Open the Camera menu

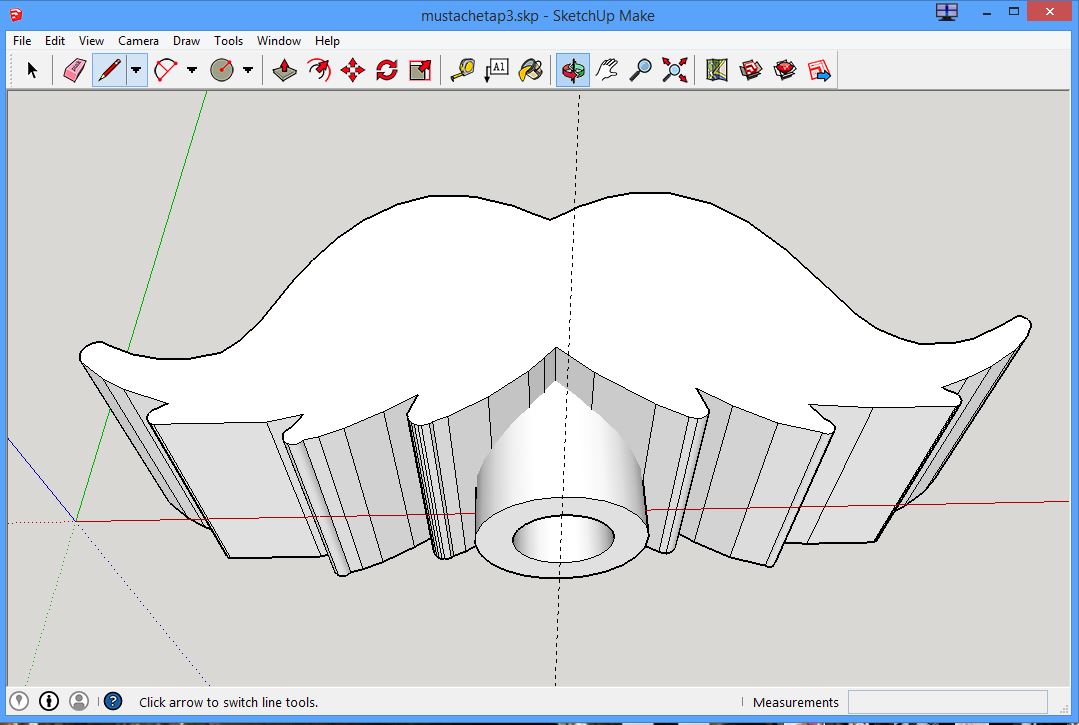click(x=138, y=41)
